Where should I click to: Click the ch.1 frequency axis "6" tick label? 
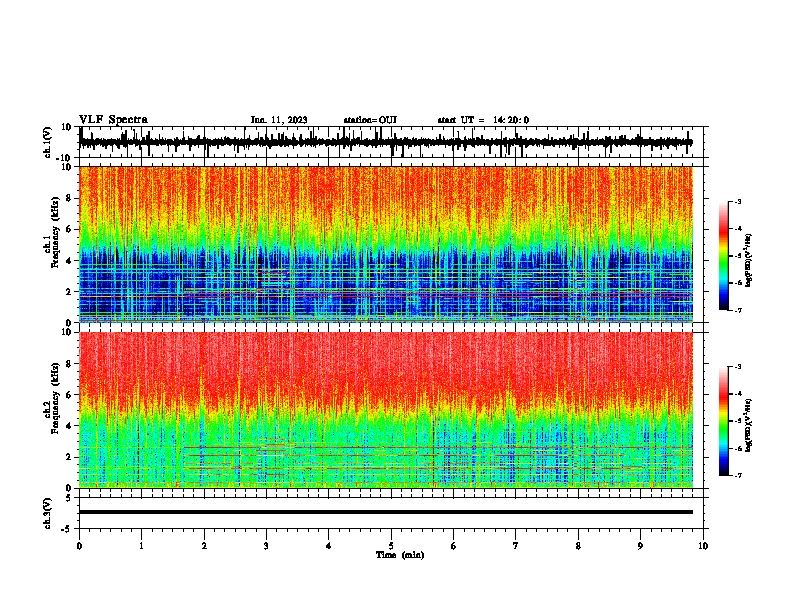coord(69,229)
